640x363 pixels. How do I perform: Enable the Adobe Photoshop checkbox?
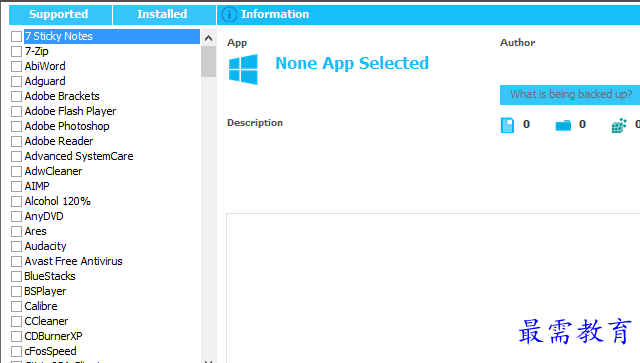click(x=16, y=127)
